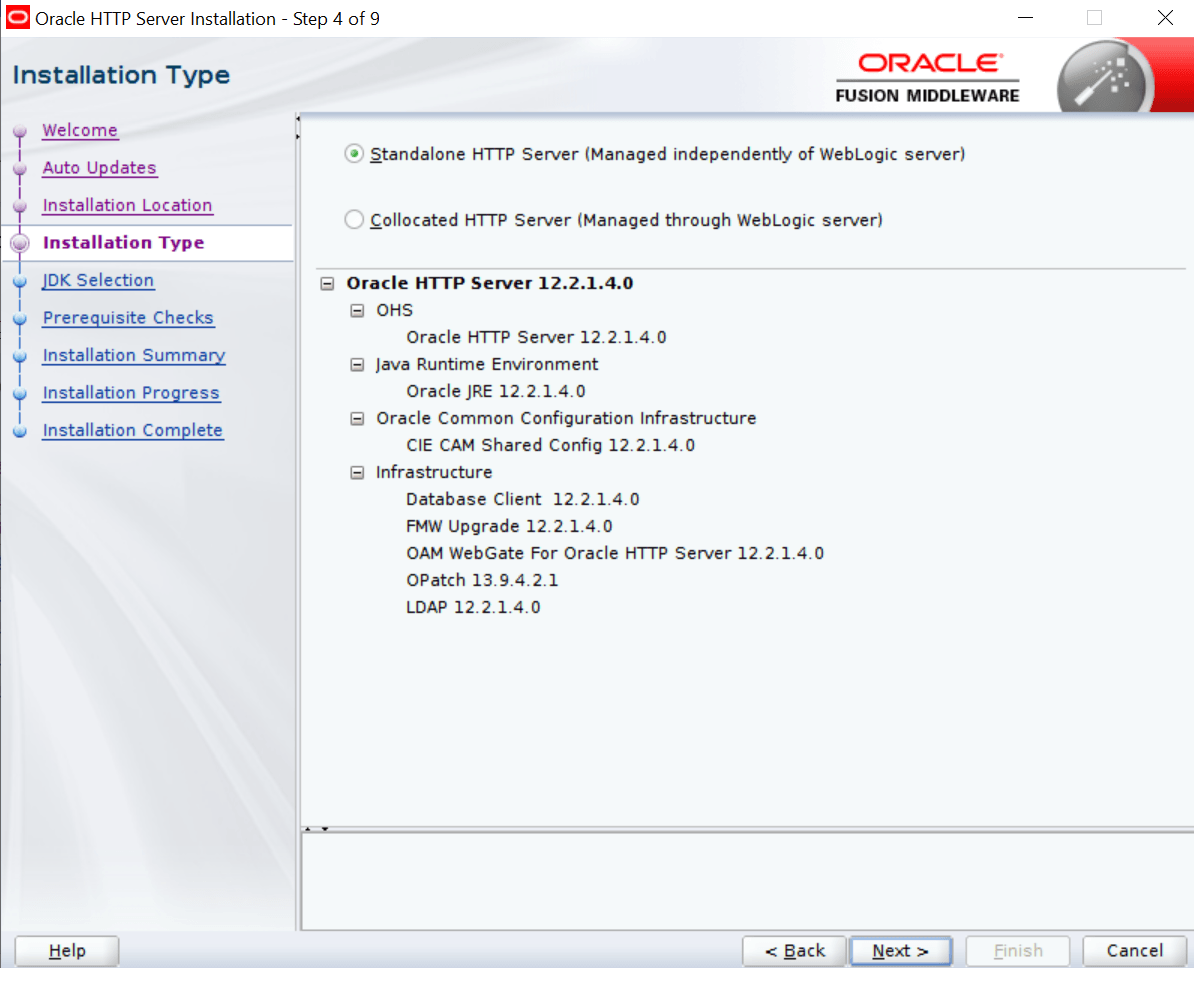This screenshot has height=982, width=1202.
Task: Navigate to Auto Updates step
Action: [99, 168]
